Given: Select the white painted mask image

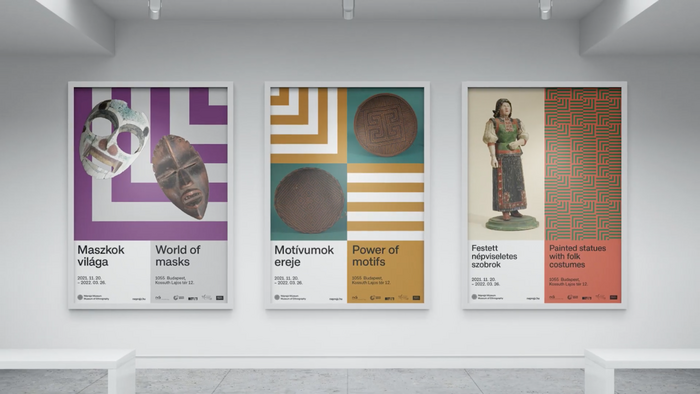Looking at the screenshot, I should click(114, 138).
